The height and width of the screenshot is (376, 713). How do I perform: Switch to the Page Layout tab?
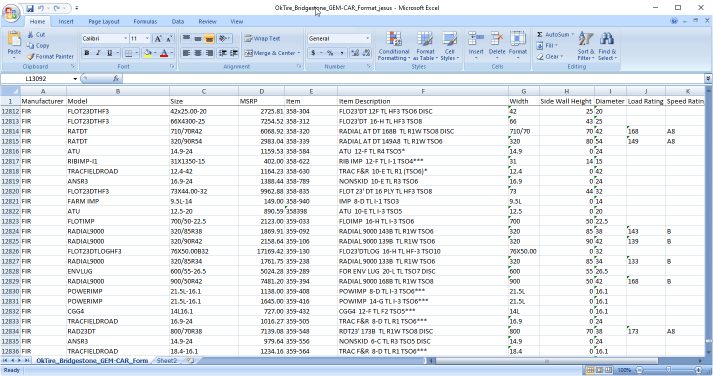104,21
